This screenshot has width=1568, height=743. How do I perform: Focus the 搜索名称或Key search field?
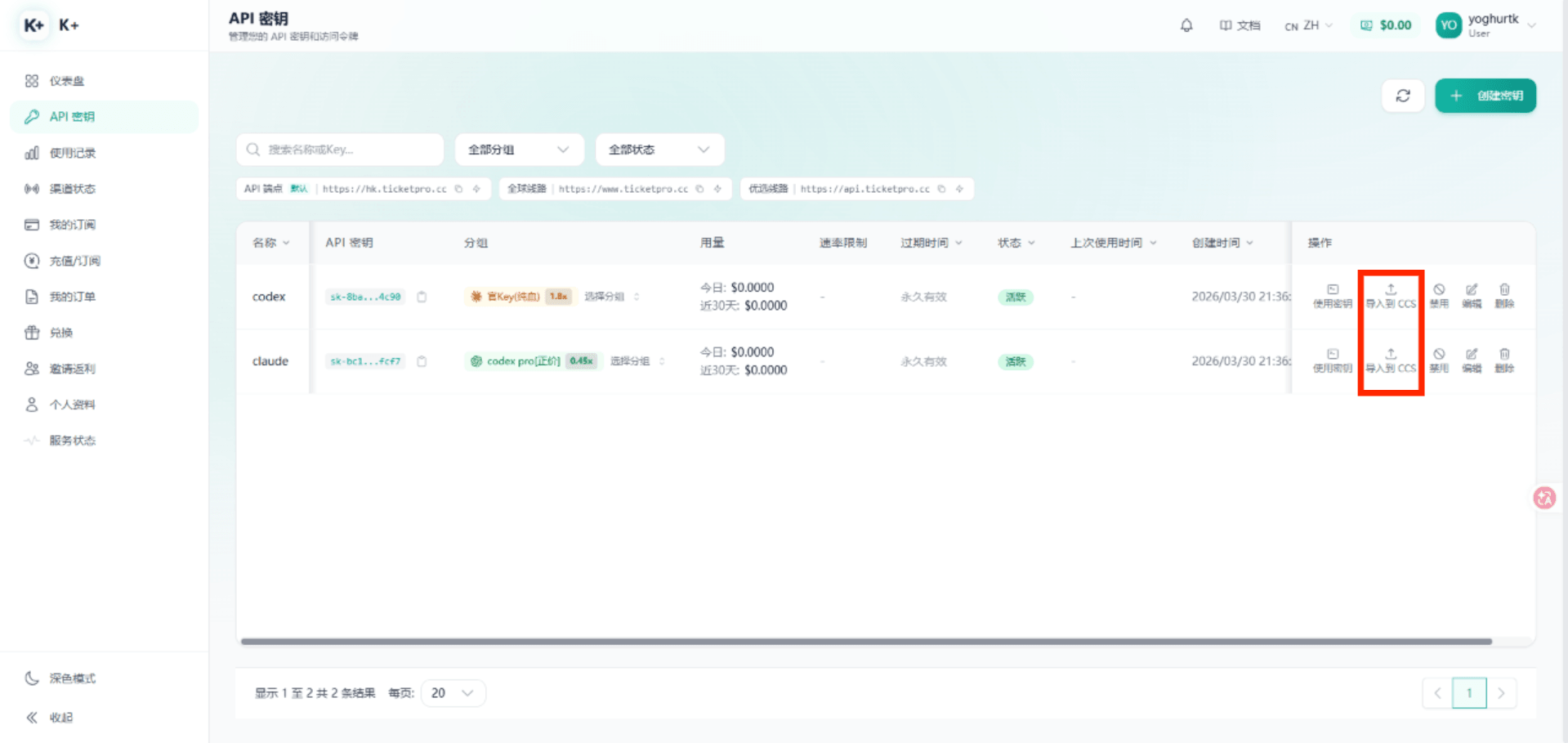click(340, 150)
